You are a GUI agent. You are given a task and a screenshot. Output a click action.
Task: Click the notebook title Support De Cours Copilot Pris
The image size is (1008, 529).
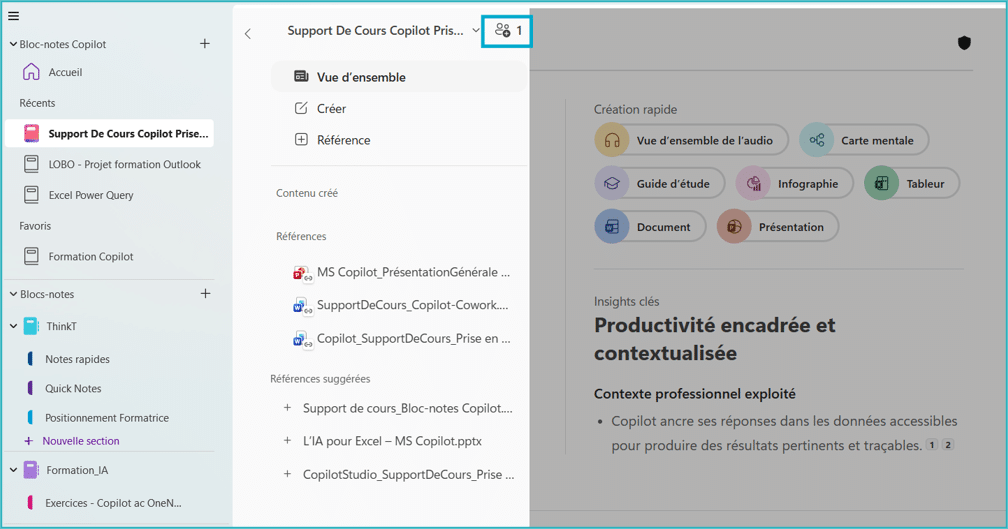point(375,31)
